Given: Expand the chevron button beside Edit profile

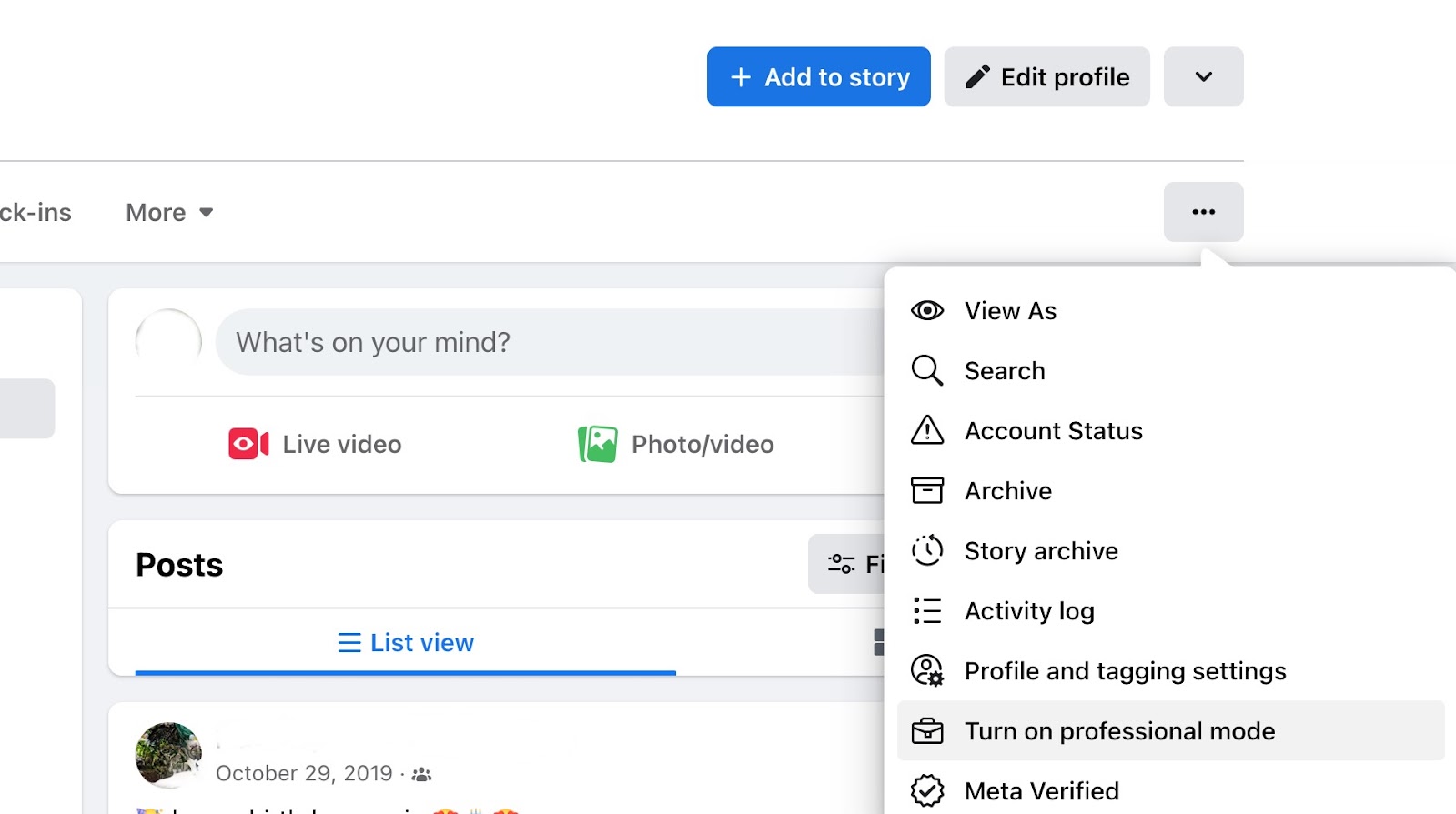Looking at the screenshot, I should [1203, 77].
